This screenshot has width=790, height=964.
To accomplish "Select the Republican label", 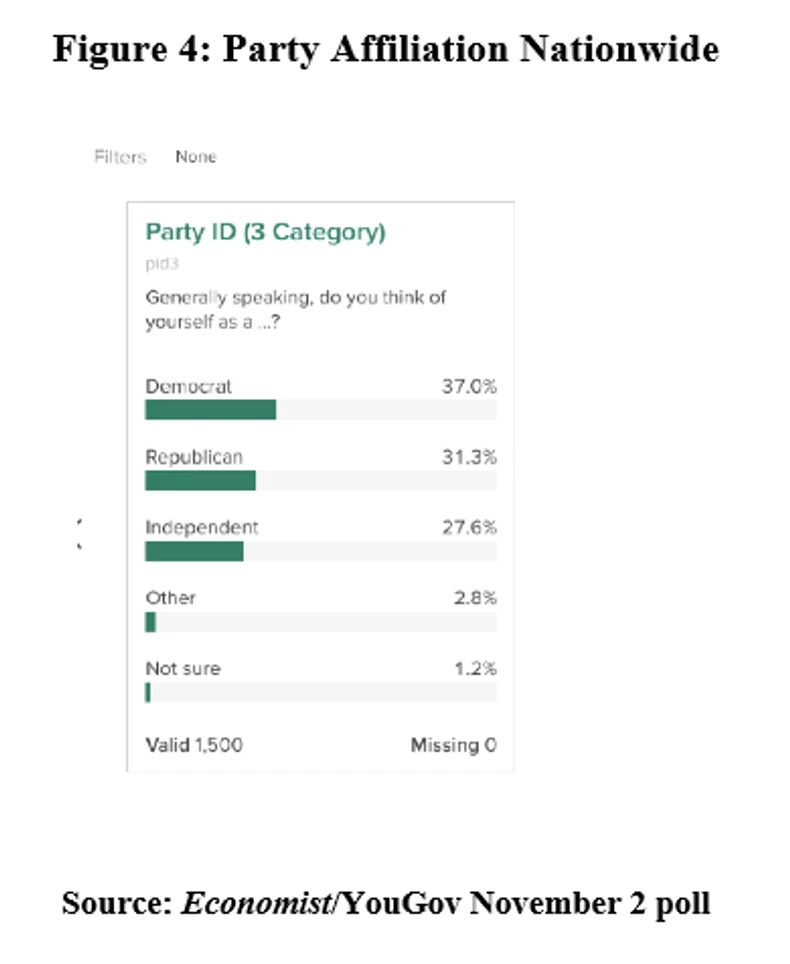I will pos(194,457).
